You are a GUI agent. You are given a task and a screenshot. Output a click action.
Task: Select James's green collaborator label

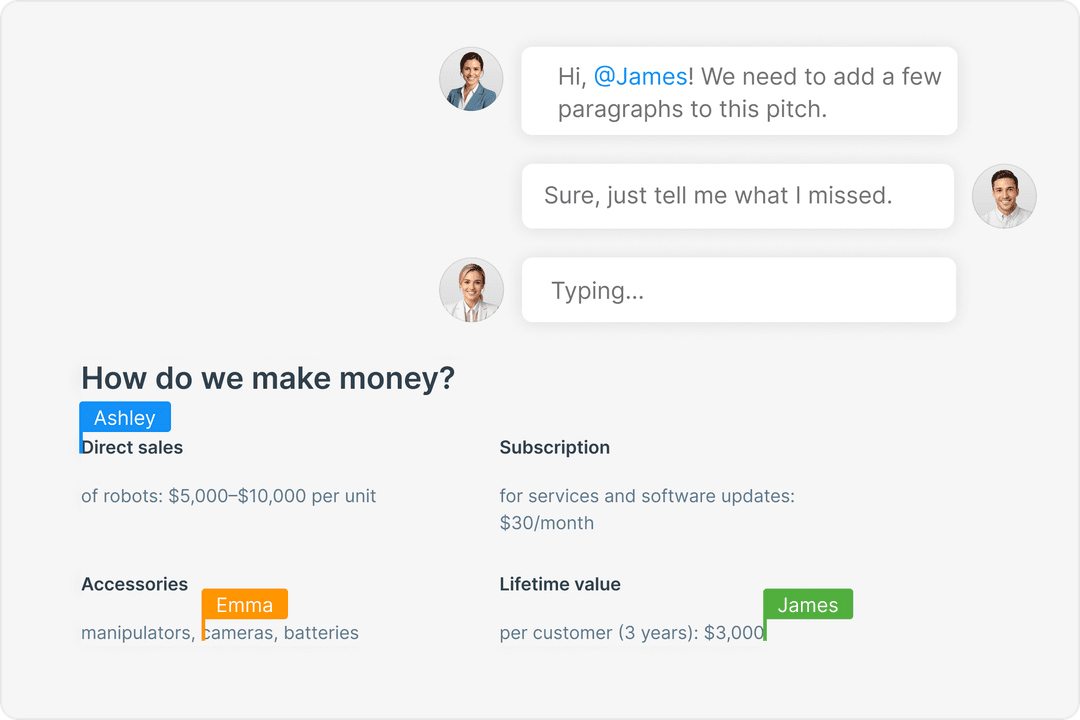click(x=808, y=604)
